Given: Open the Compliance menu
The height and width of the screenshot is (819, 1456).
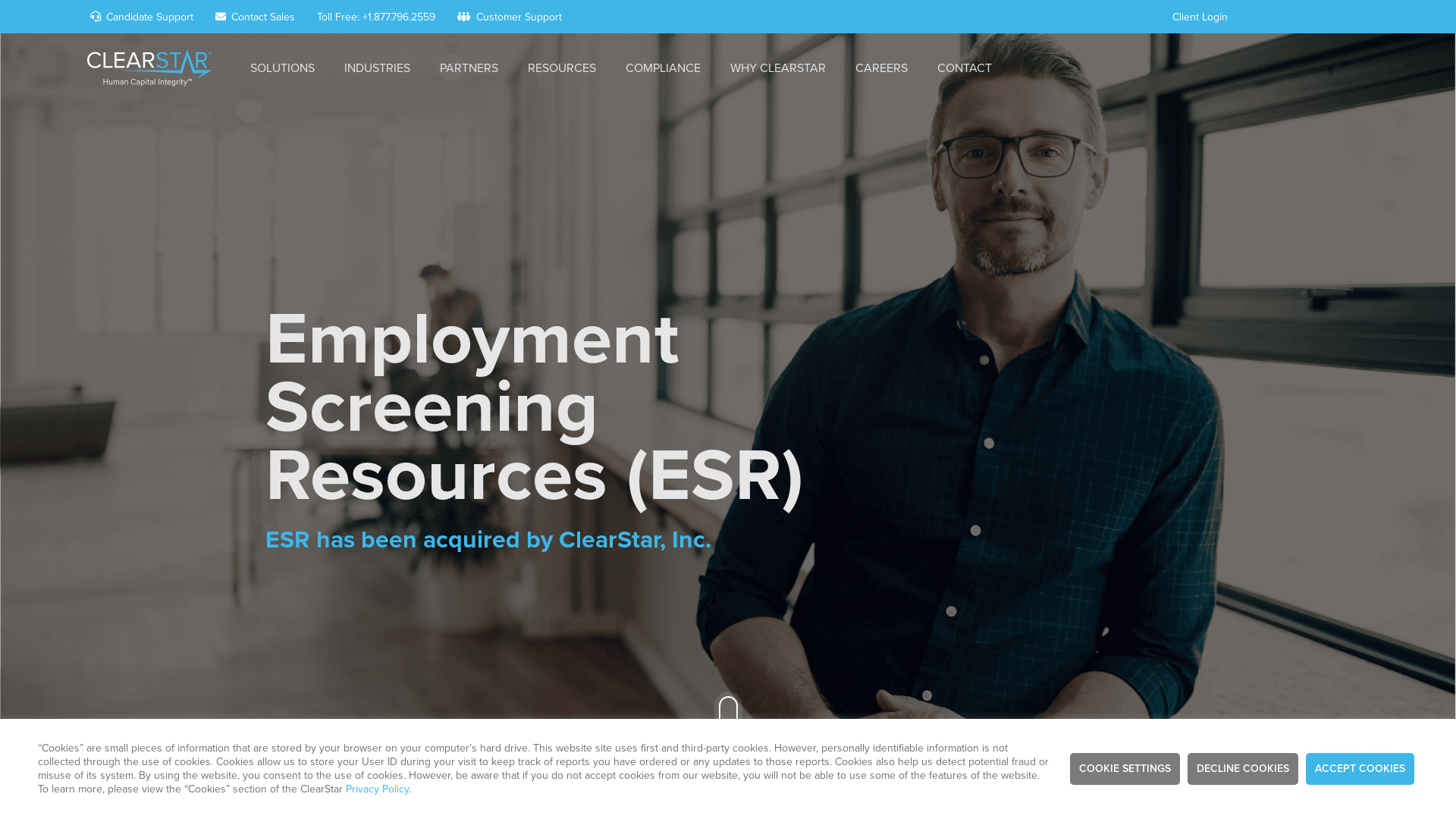Looking at the screenshot, I should (663, 68).
